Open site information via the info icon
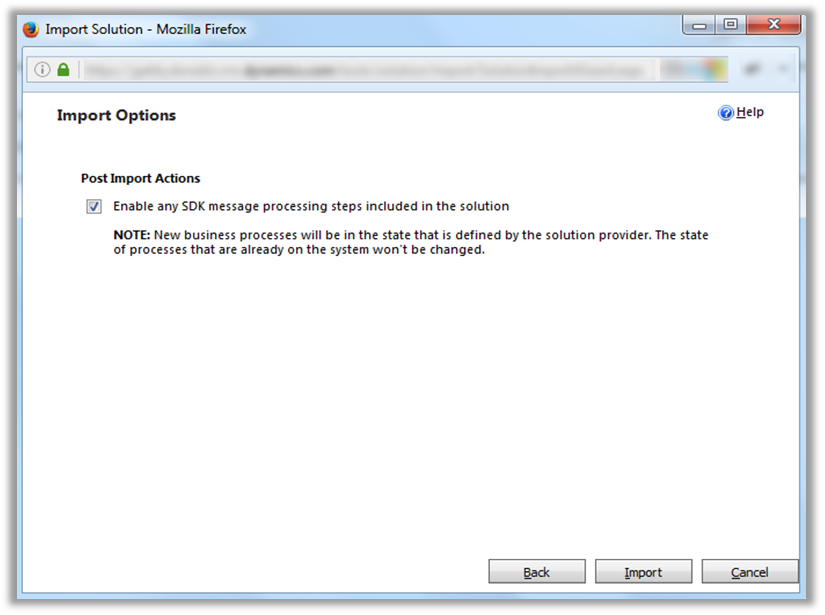 point(42,70)
